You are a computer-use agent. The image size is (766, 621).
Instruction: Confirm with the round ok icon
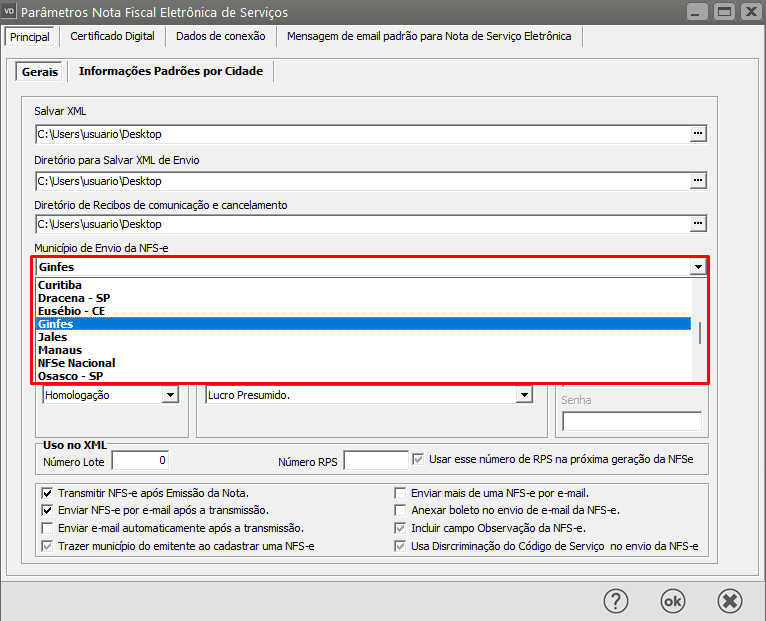673,600
